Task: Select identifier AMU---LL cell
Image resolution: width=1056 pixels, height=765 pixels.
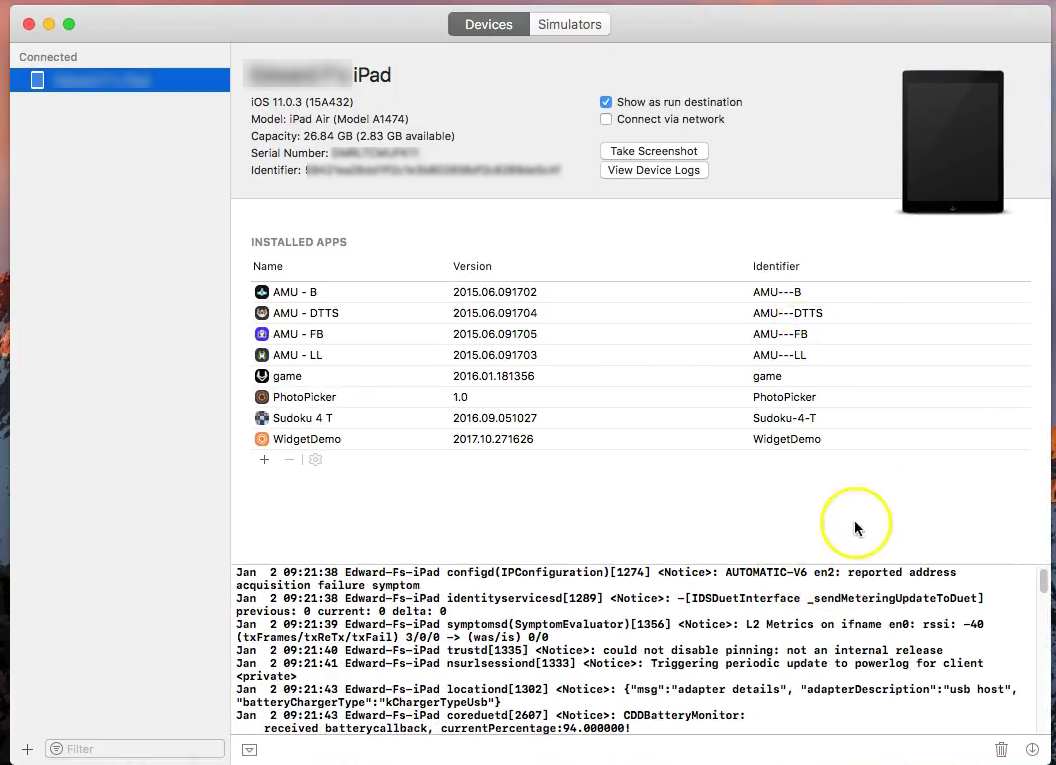Action: 779,354
